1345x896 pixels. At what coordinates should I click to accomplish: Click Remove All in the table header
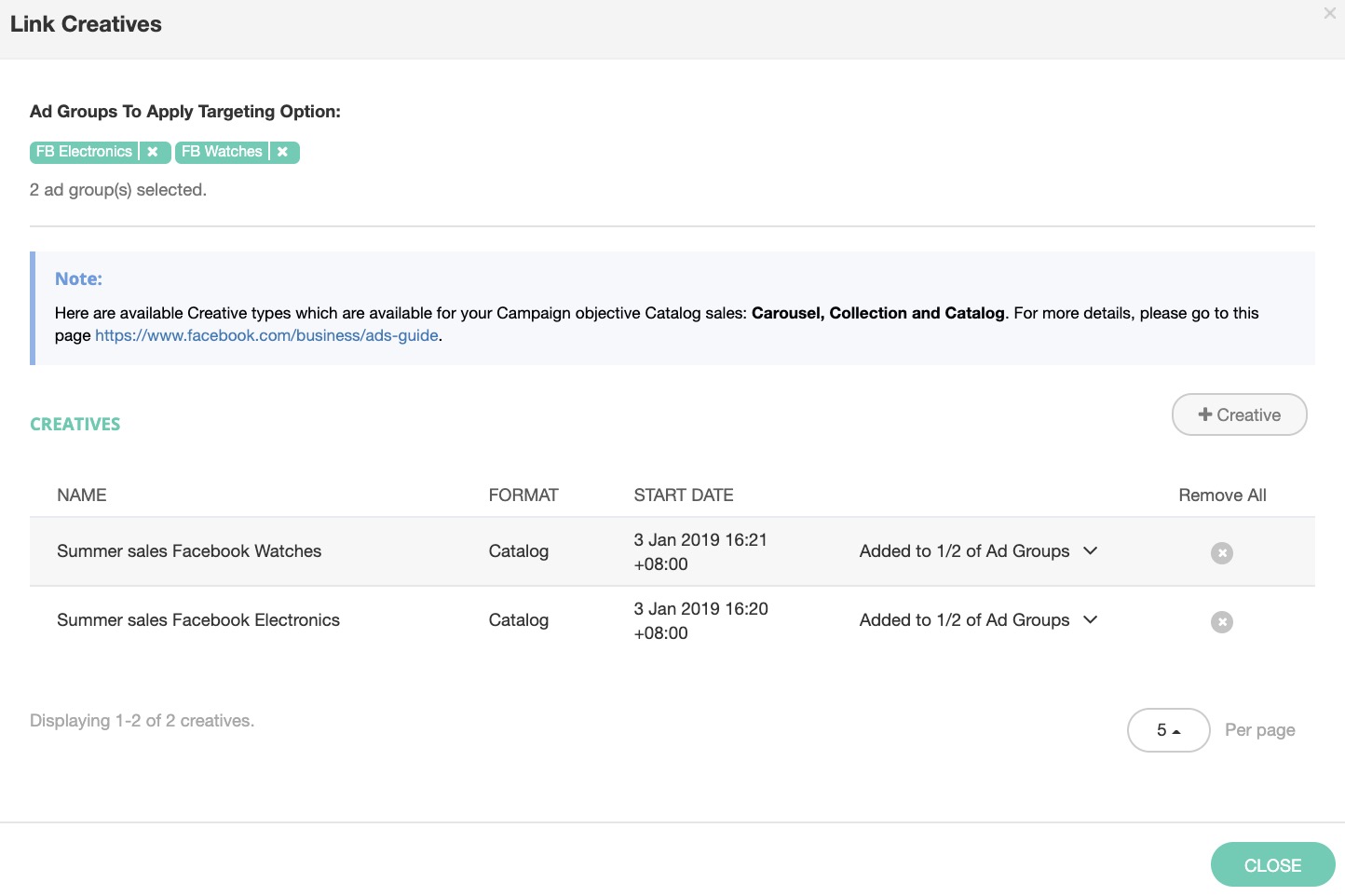coord(1222,496)
